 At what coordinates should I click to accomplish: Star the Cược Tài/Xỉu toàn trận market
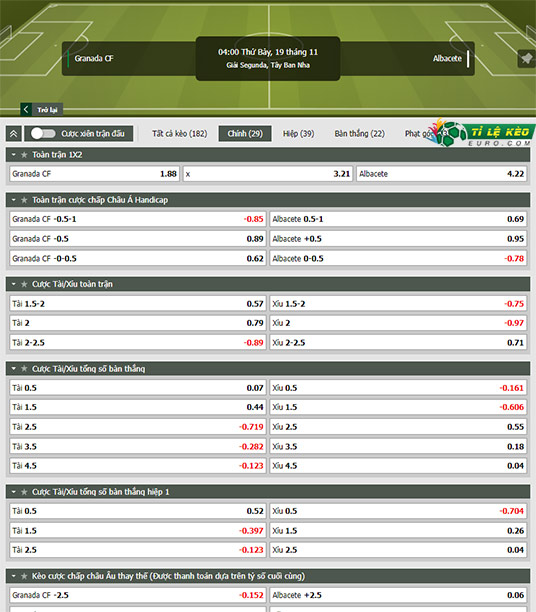click(24, 284)
